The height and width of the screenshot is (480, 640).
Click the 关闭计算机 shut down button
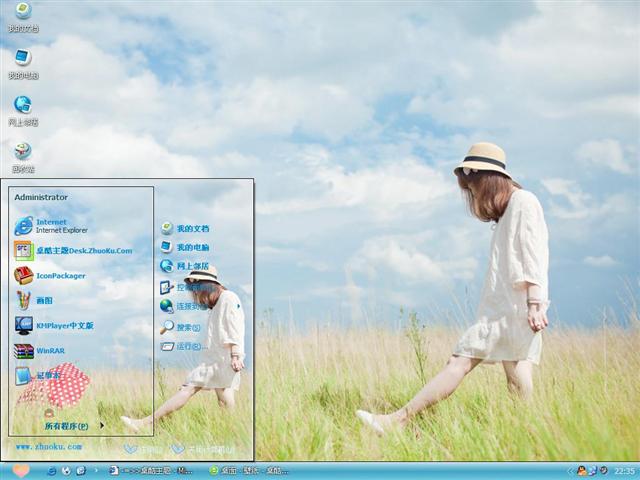pos(203,449)
